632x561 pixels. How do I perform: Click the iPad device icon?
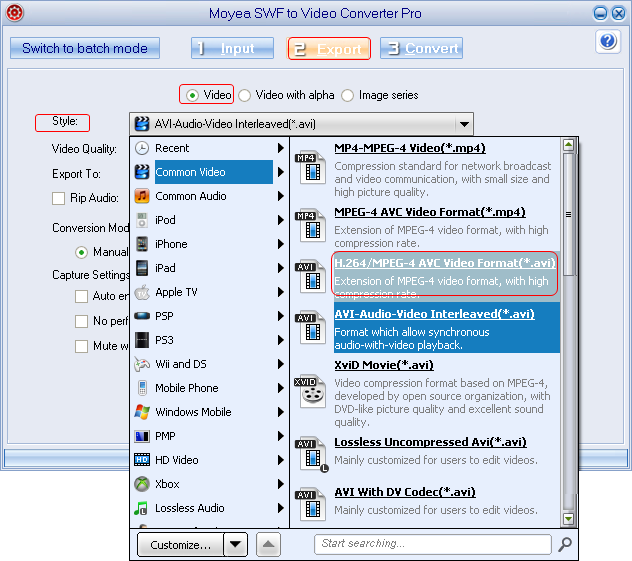142,268
